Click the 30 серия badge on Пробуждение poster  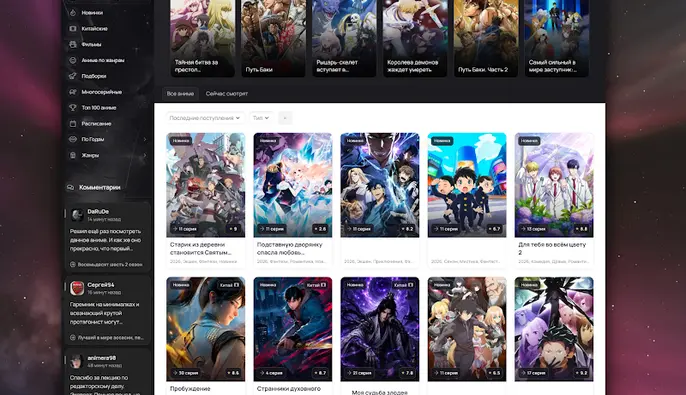coord(186,373)
